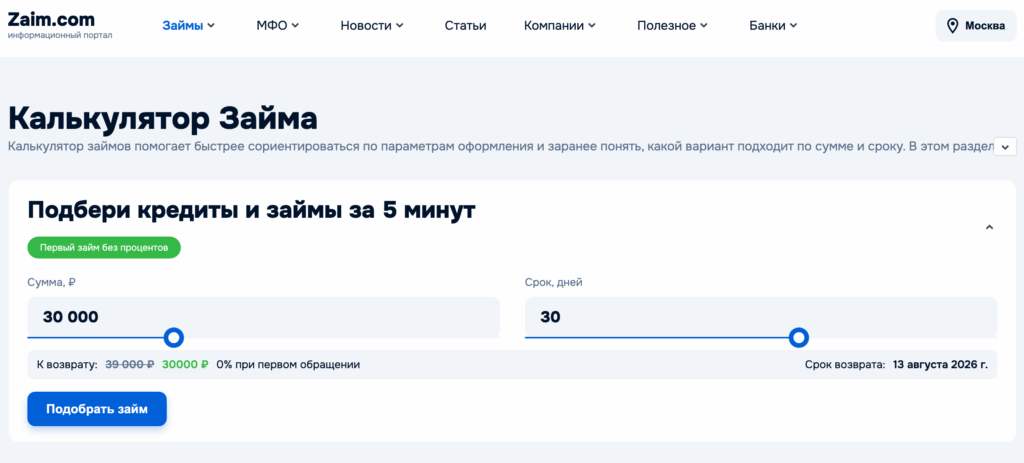Viewport: 1024px width, 463px height.
Task: Click the crossed-out 39 000 ₽ amount
Action: click(x=129, y=364)
